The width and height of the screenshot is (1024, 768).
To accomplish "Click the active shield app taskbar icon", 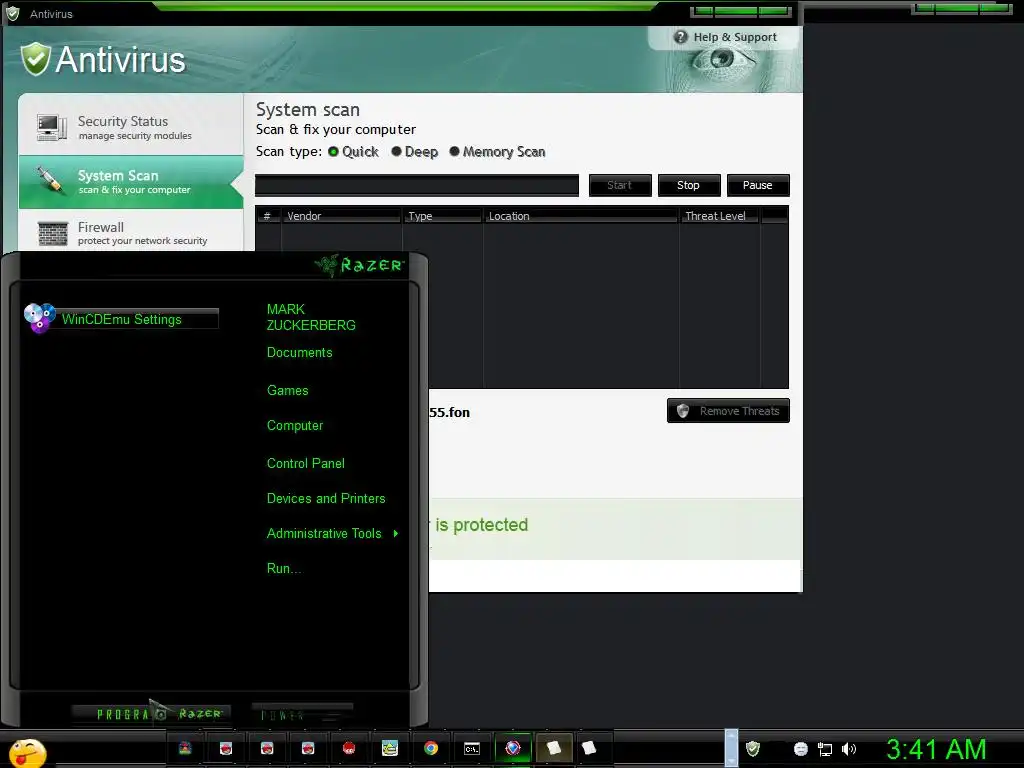I will click(513, 748).
